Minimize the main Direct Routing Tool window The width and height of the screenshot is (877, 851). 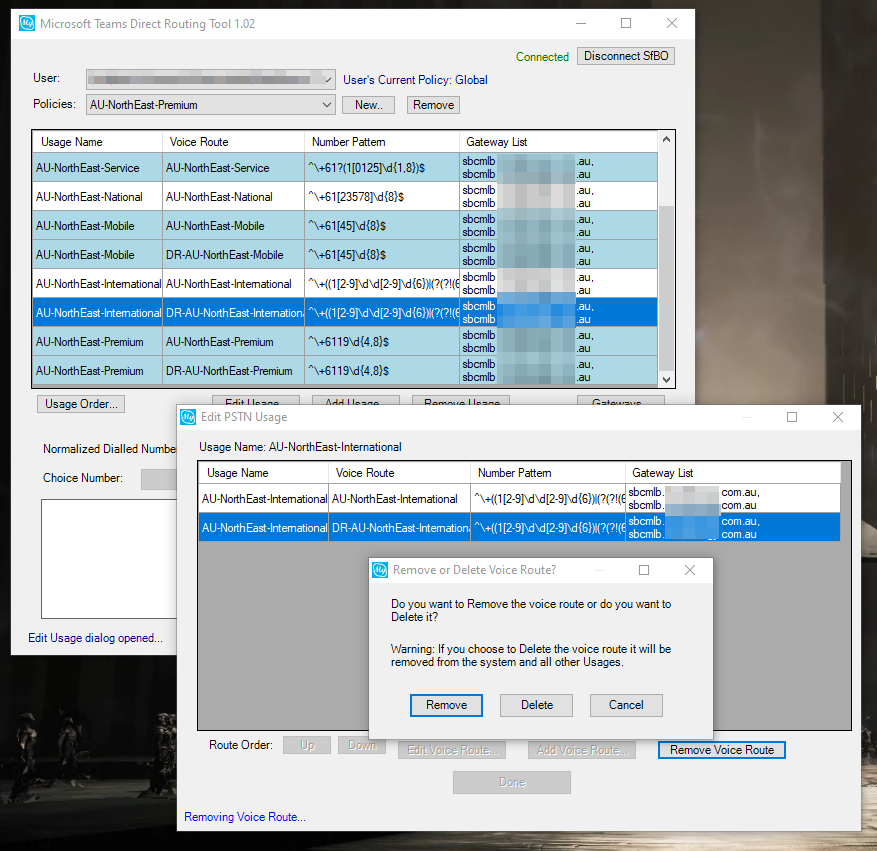click(581, 23)
